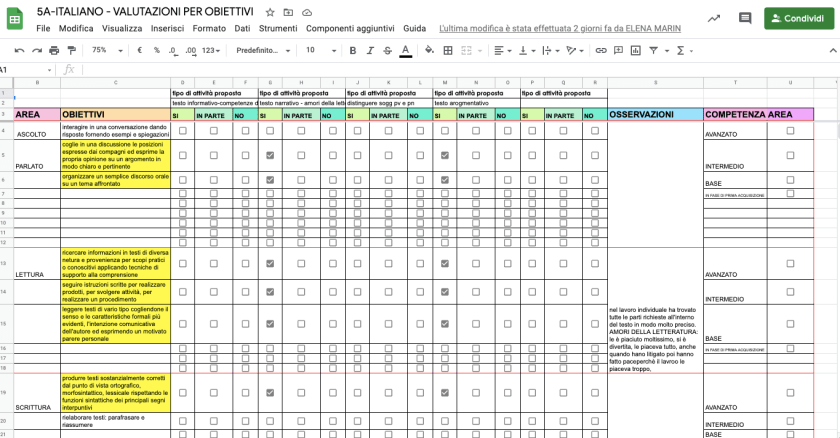Image resolution: width=840 pixels, height=438 pixels.
Task: Tick the INTERMEDIO checkbox in the PARLATO row
Action: 790,155
